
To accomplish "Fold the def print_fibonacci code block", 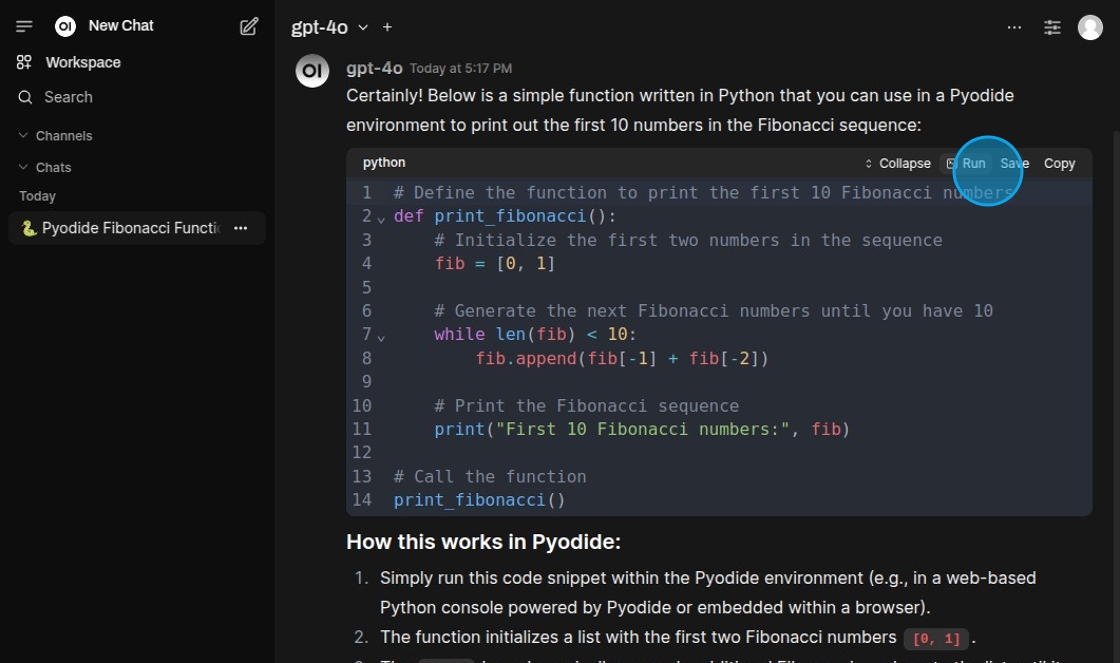I will 381,218.
